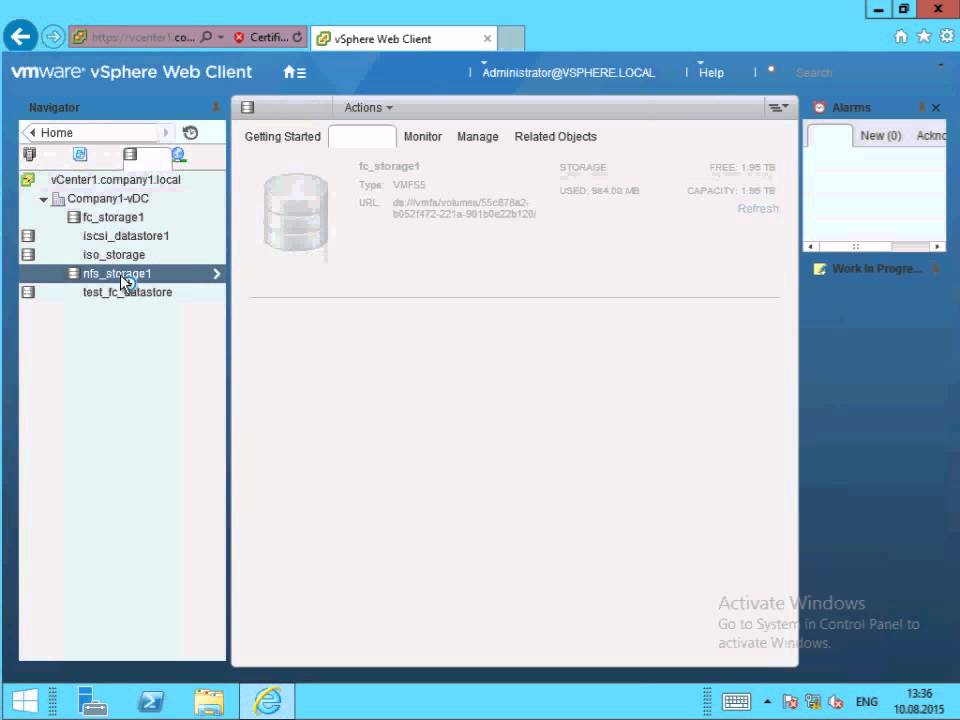Screen dimensions: 960x720
Task: Select the New (0) alarms tab
Action: 880,136
